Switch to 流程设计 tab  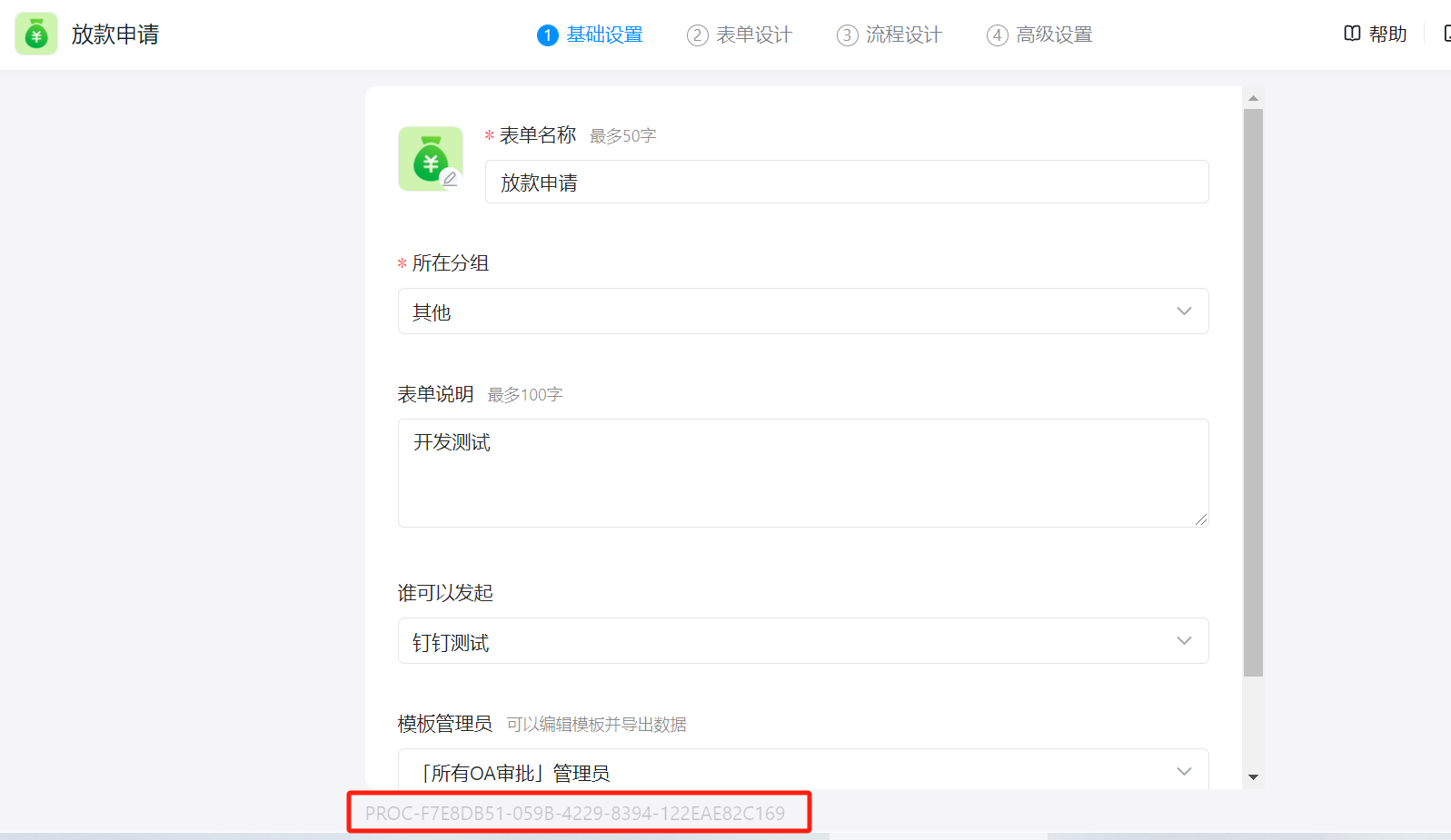coord(904,35)
